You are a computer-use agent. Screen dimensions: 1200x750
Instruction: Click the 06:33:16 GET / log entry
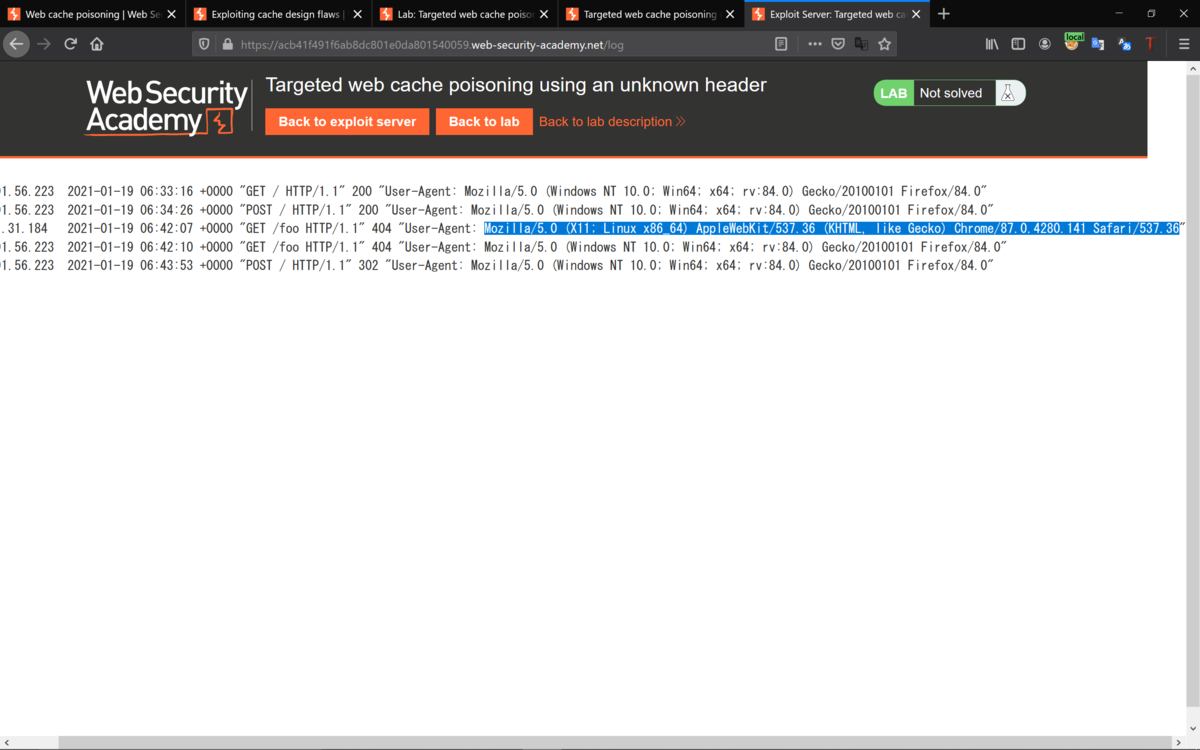(494, 191)
